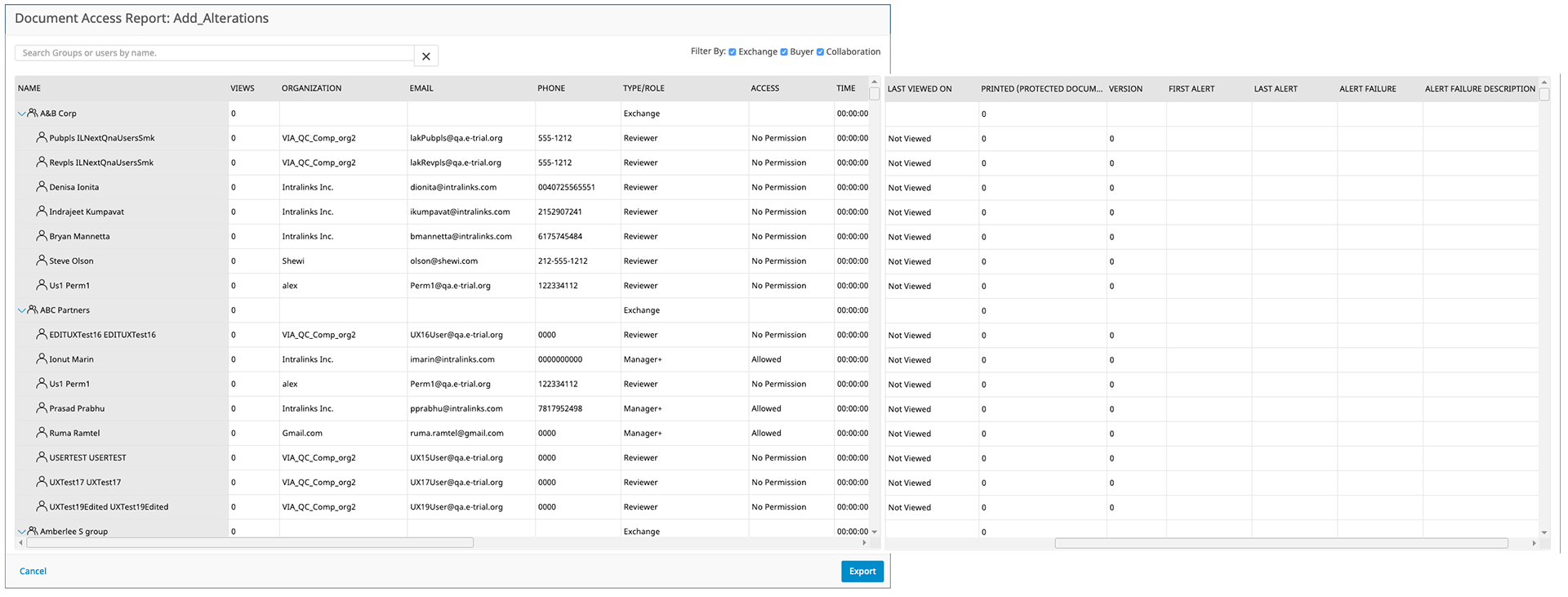The image size is (1568, 597).
Task: Click the ALERT FAILURE DESCRIPTION column header
Action: 1480,89
